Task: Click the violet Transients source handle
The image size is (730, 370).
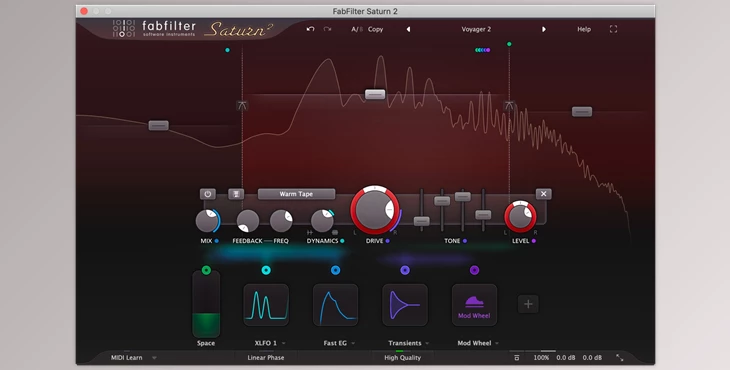Action: [x=405, y=270]
